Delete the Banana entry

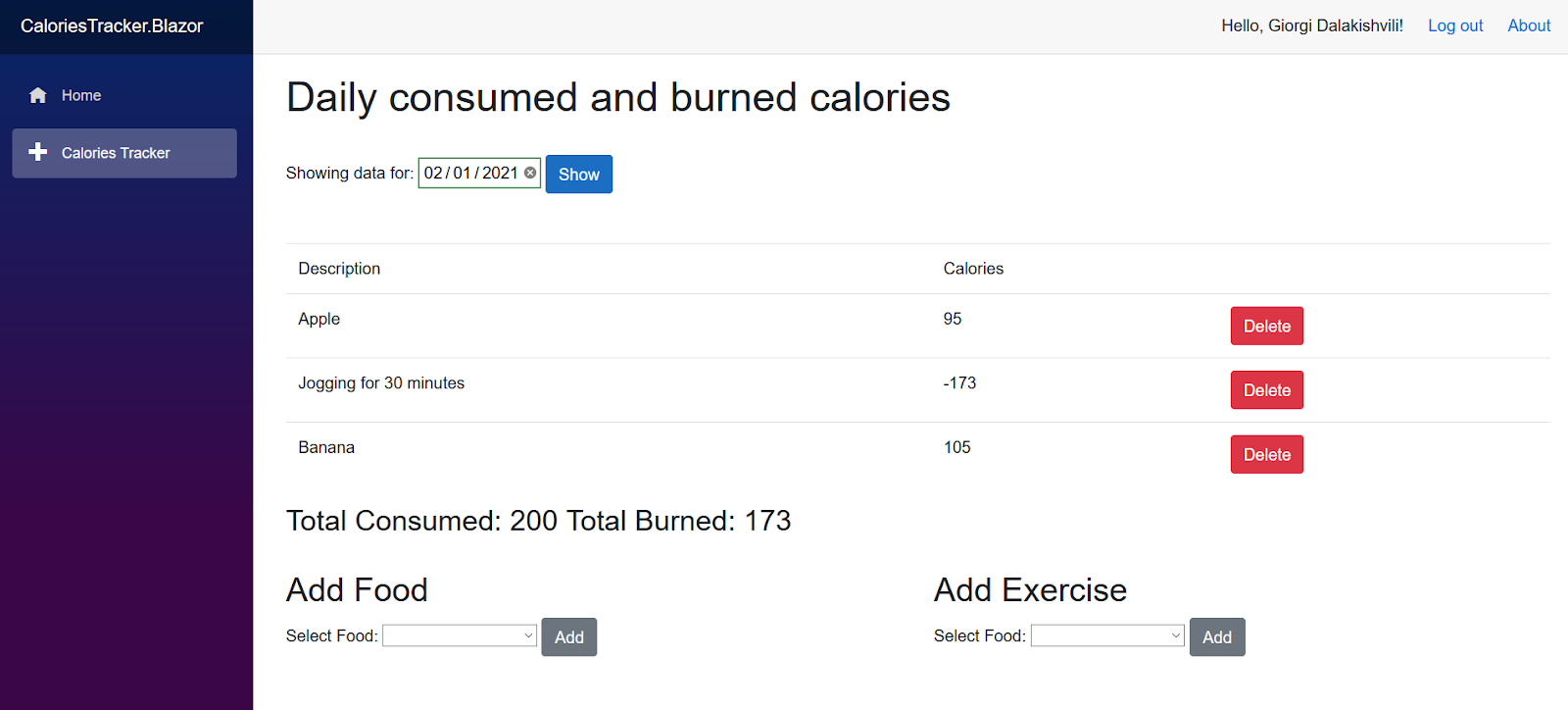1266,454
